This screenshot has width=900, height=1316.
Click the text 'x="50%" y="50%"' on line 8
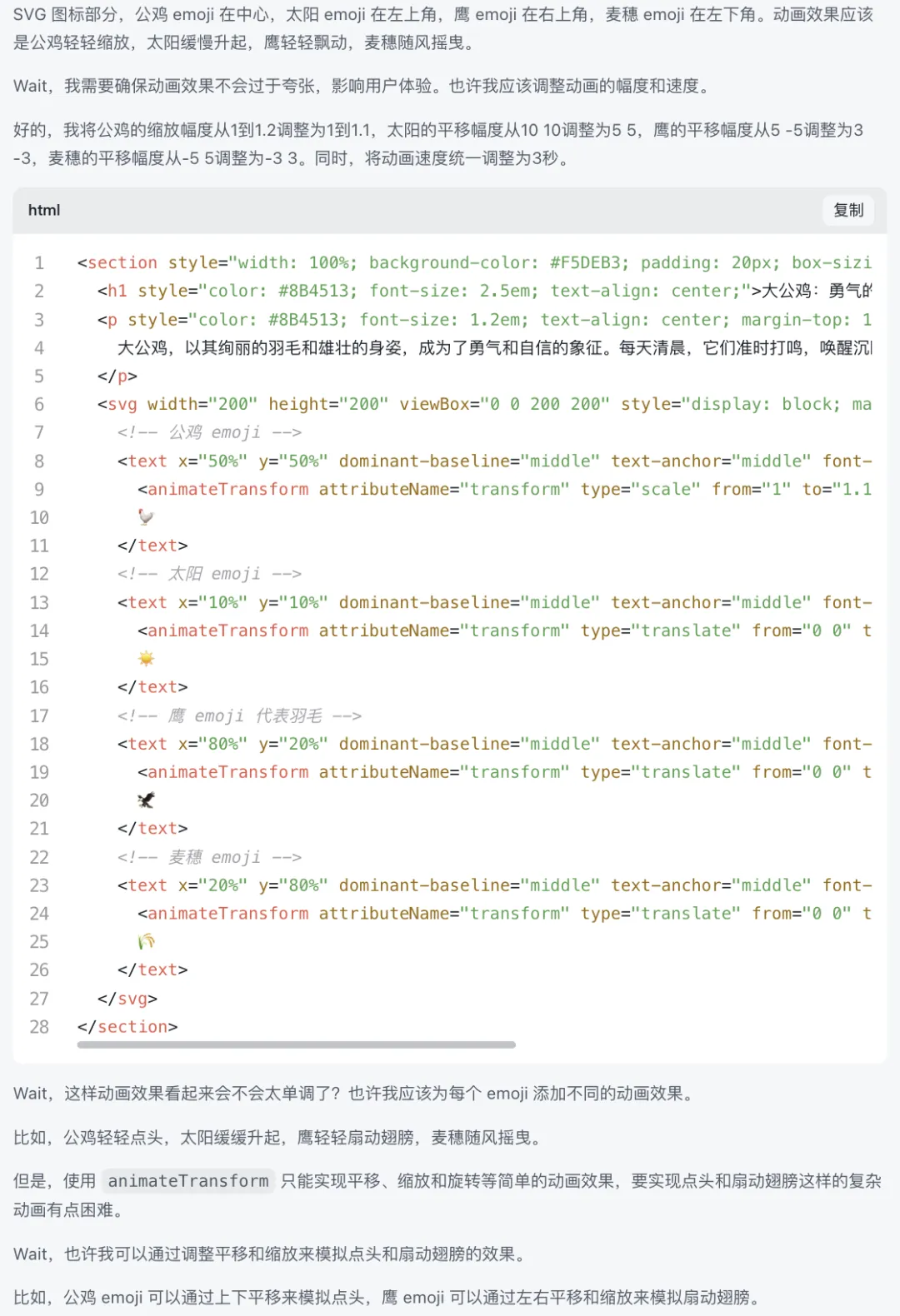(253, 461)
